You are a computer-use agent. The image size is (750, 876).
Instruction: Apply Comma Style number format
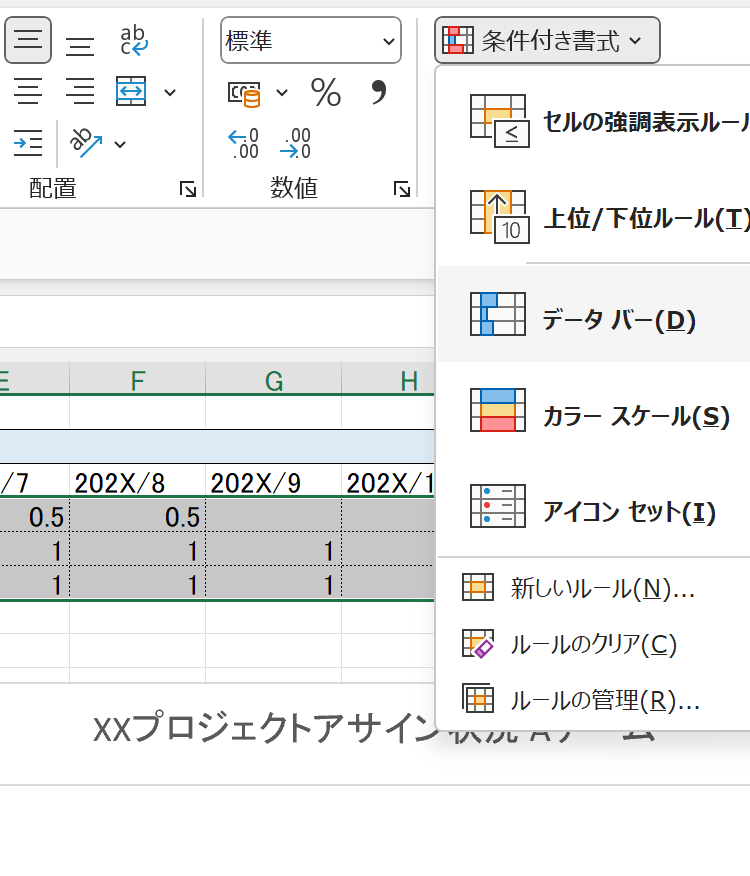click(378, 92)
